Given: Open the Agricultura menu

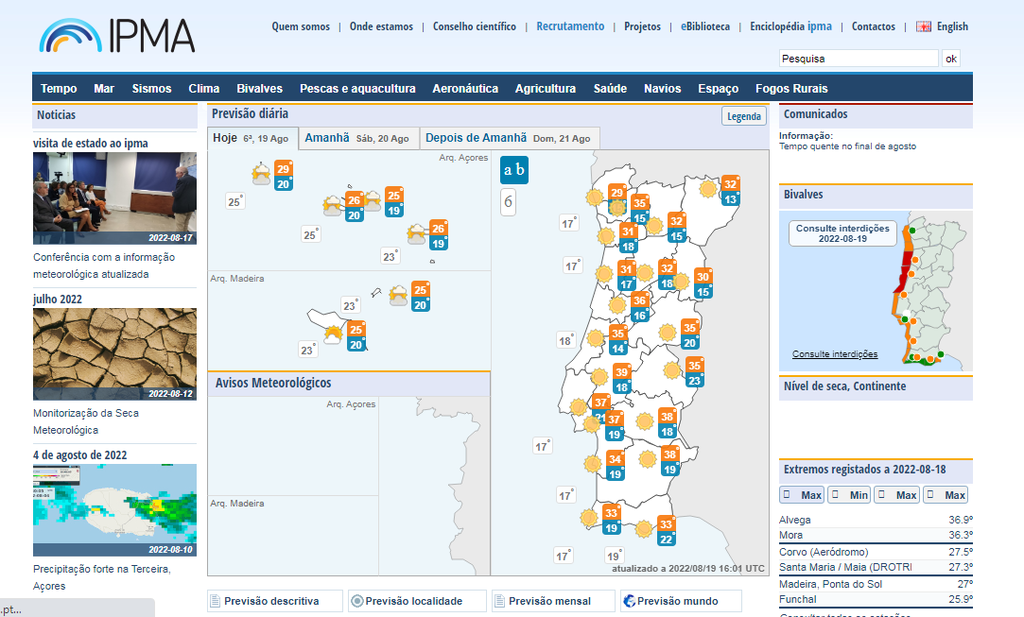Looking at the screenshot, I should tap(545, 89).
